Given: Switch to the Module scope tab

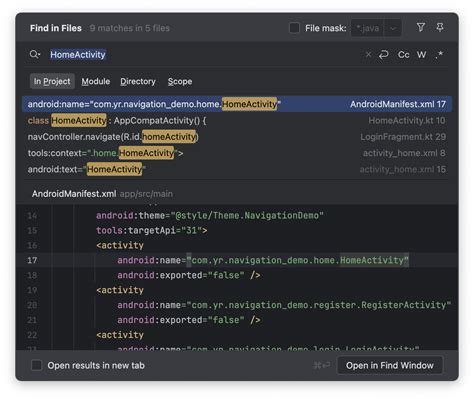Looking at the screenshot, I should tap(96, 81).
